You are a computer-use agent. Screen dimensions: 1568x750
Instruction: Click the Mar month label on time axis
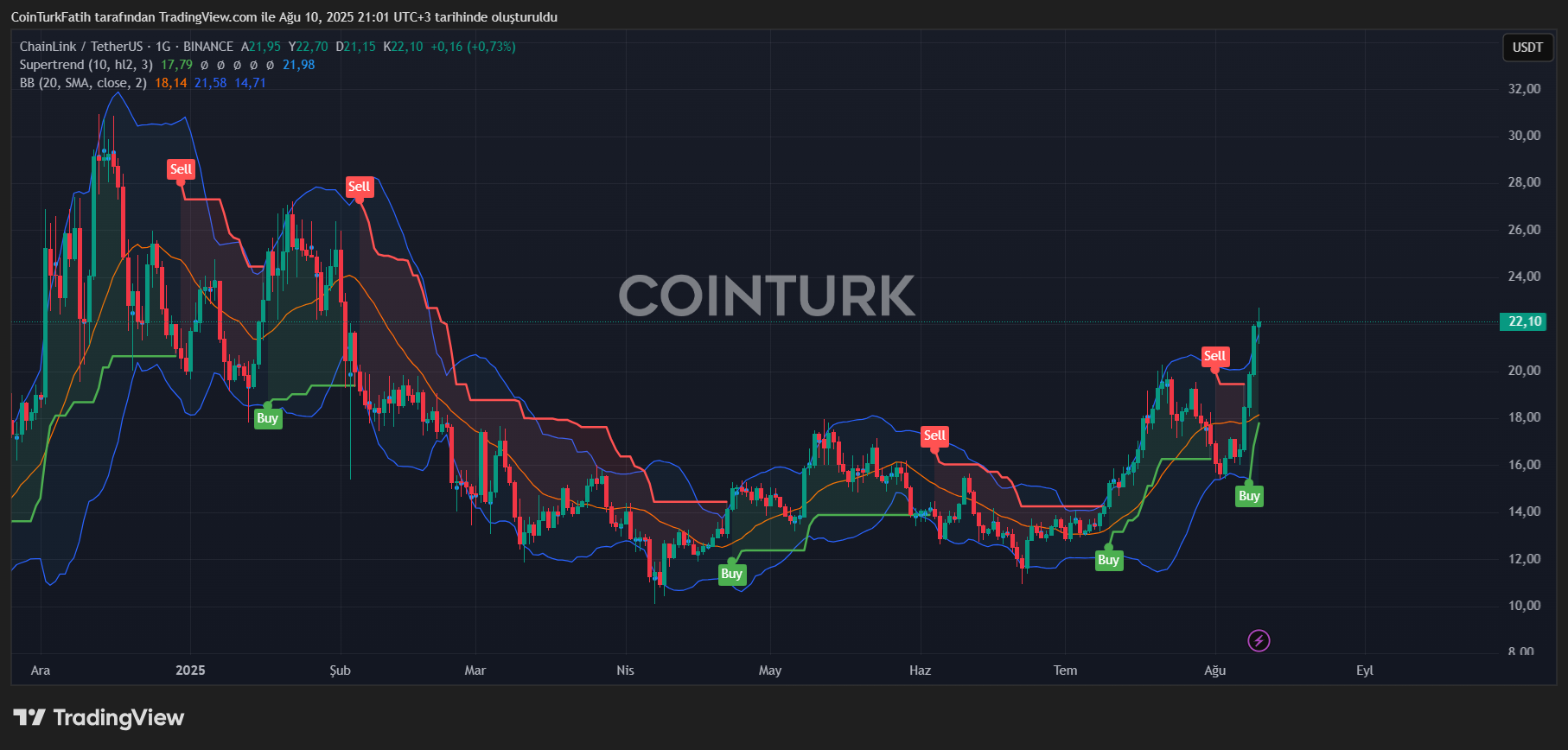click(475, 671)
